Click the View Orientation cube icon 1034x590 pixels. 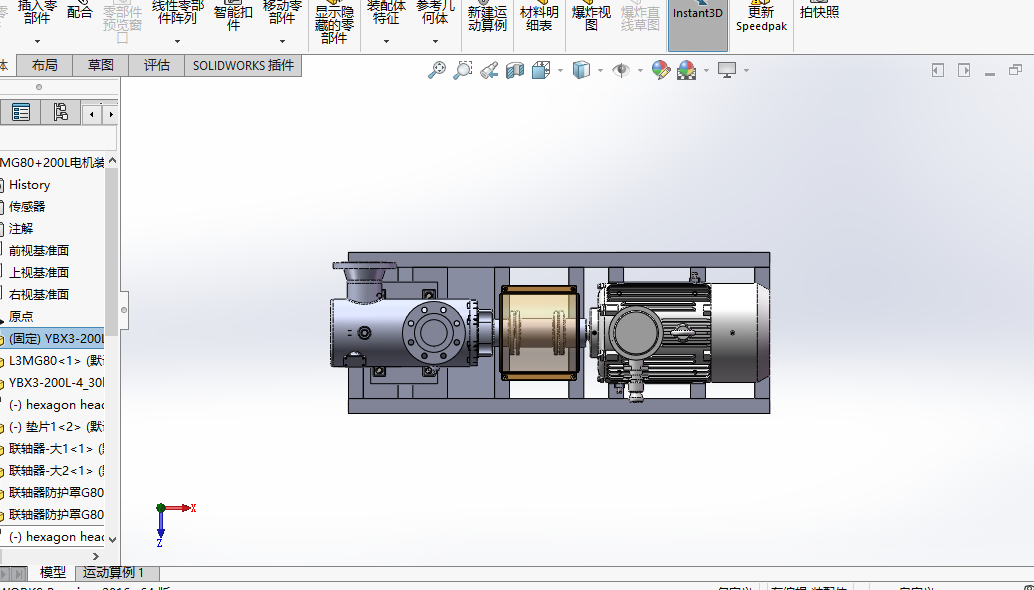[x=541, y=70]
